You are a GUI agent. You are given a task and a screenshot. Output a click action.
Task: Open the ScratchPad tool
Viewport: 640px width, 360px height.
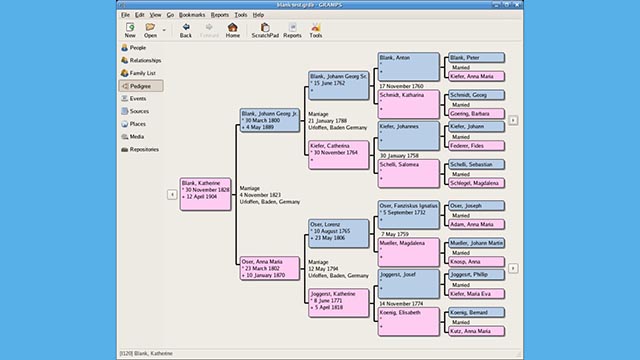pyautogui.click(x=265, y=31)
